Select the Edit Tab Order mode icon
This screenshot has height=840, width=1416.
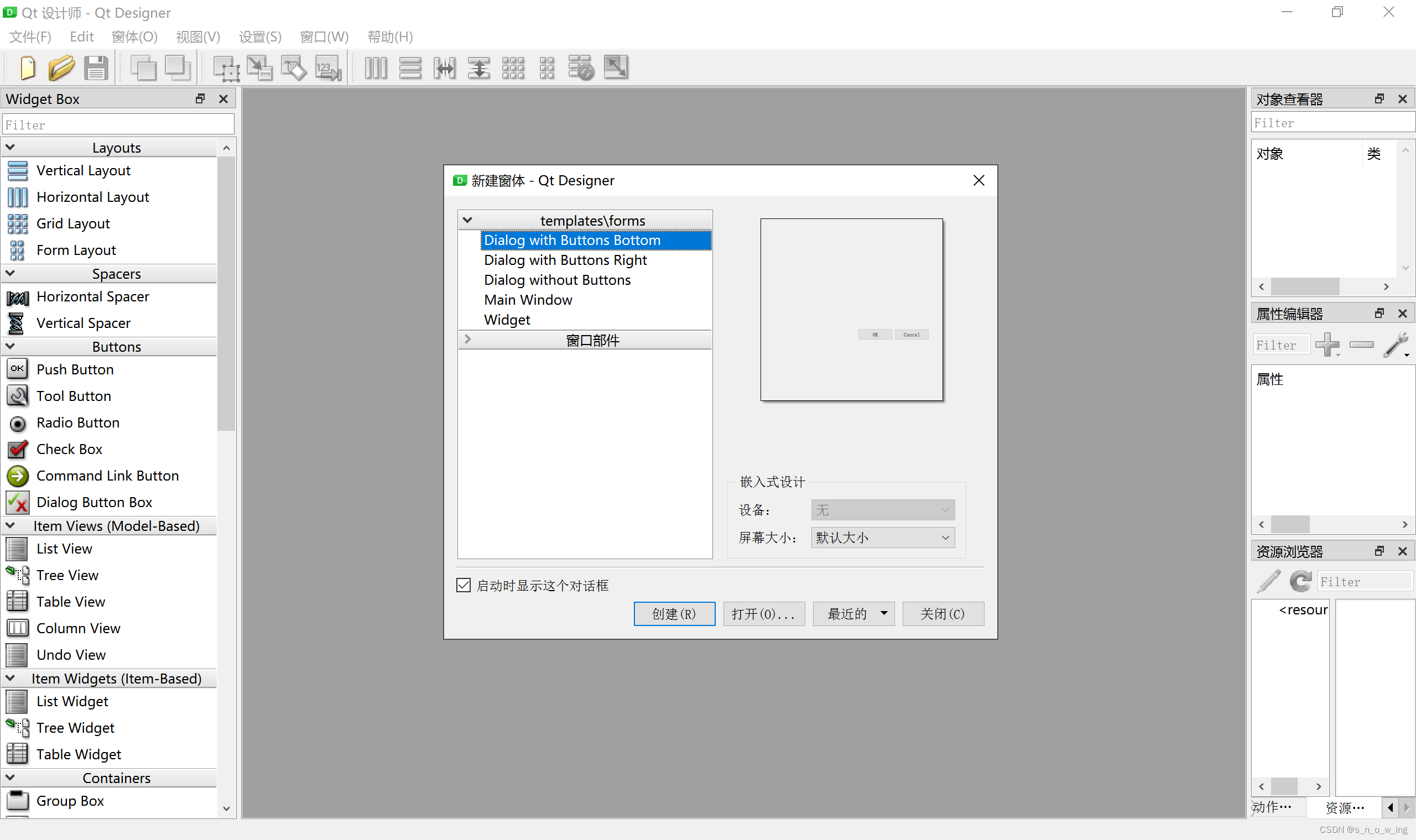tap(328, 68)
